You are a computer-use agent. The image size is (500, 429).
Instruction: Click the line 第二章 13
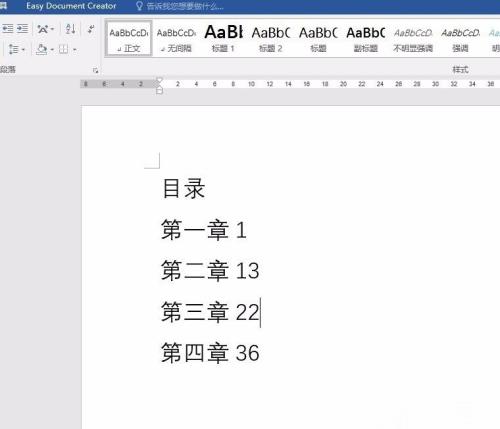pos(210,270)
